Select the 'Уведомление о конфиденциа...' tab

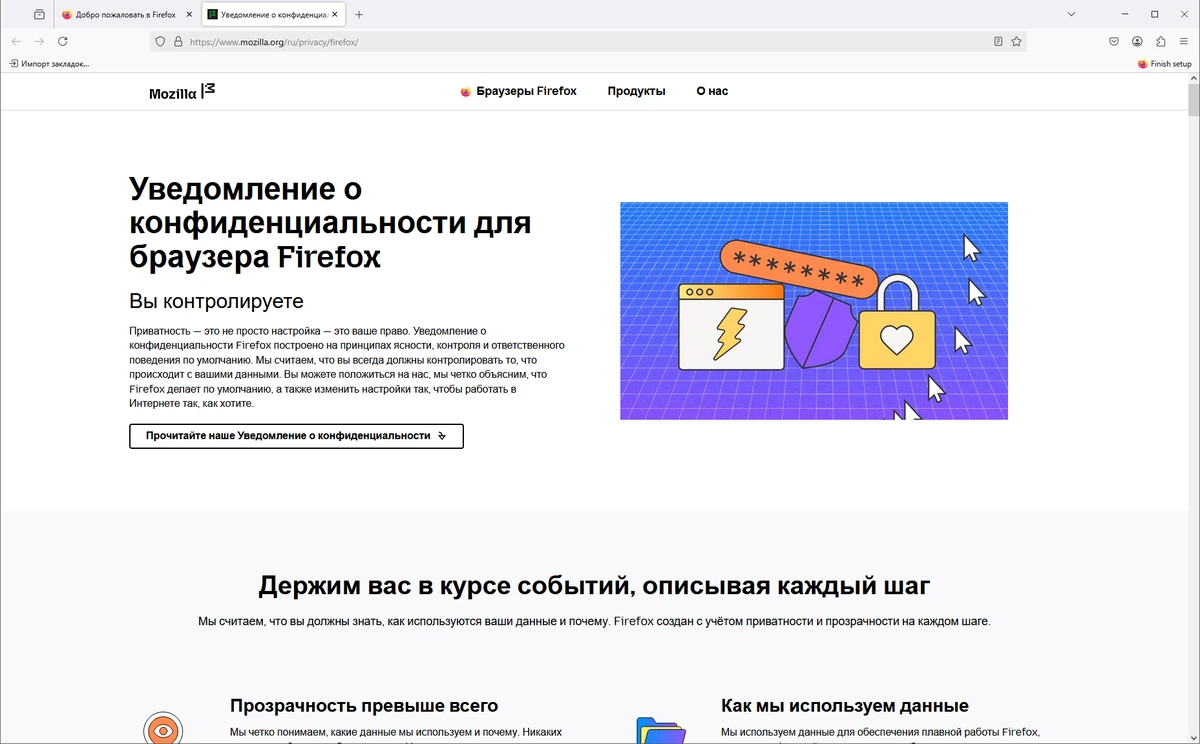click(272, 15)
